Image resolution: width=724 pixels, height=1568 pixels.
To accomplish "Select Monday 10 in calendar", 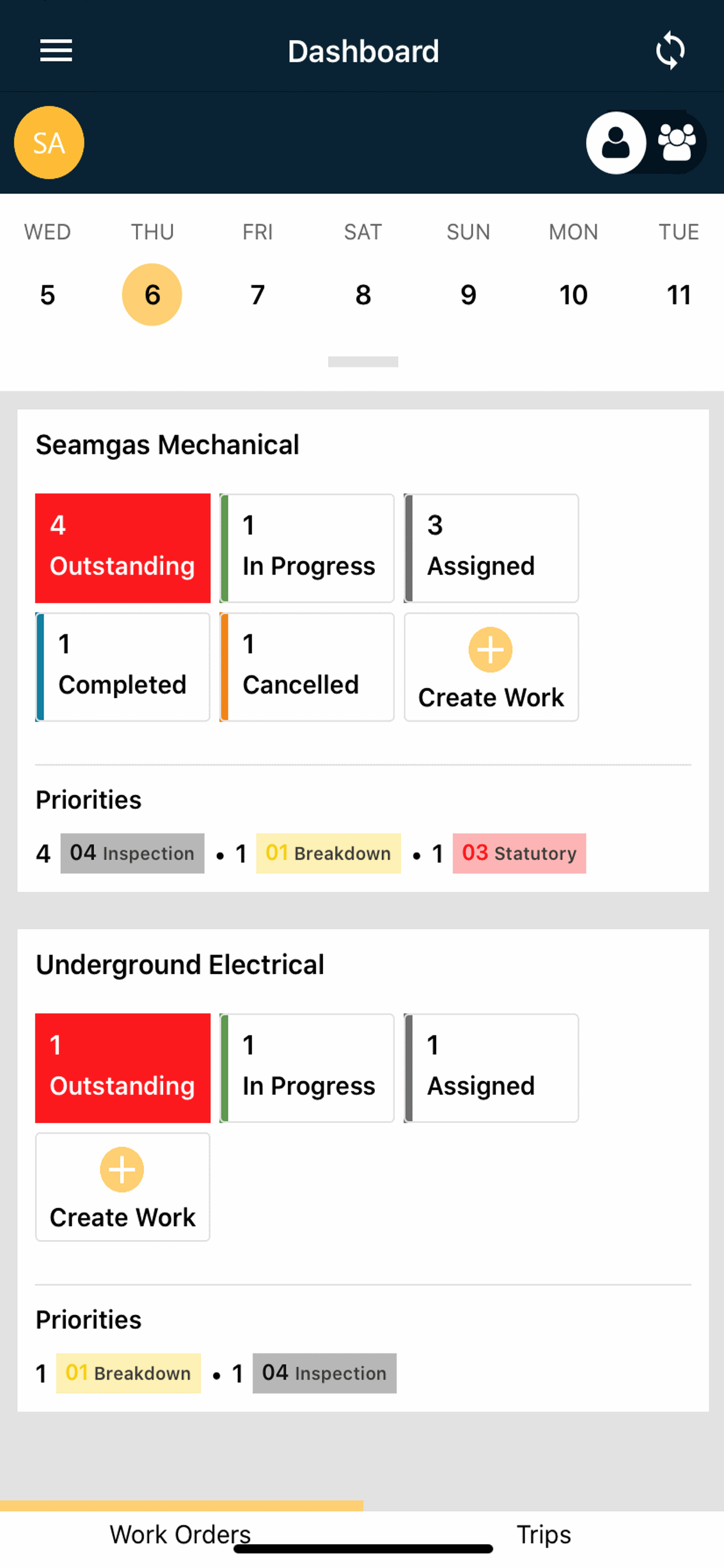I will [x=573, y=295].
